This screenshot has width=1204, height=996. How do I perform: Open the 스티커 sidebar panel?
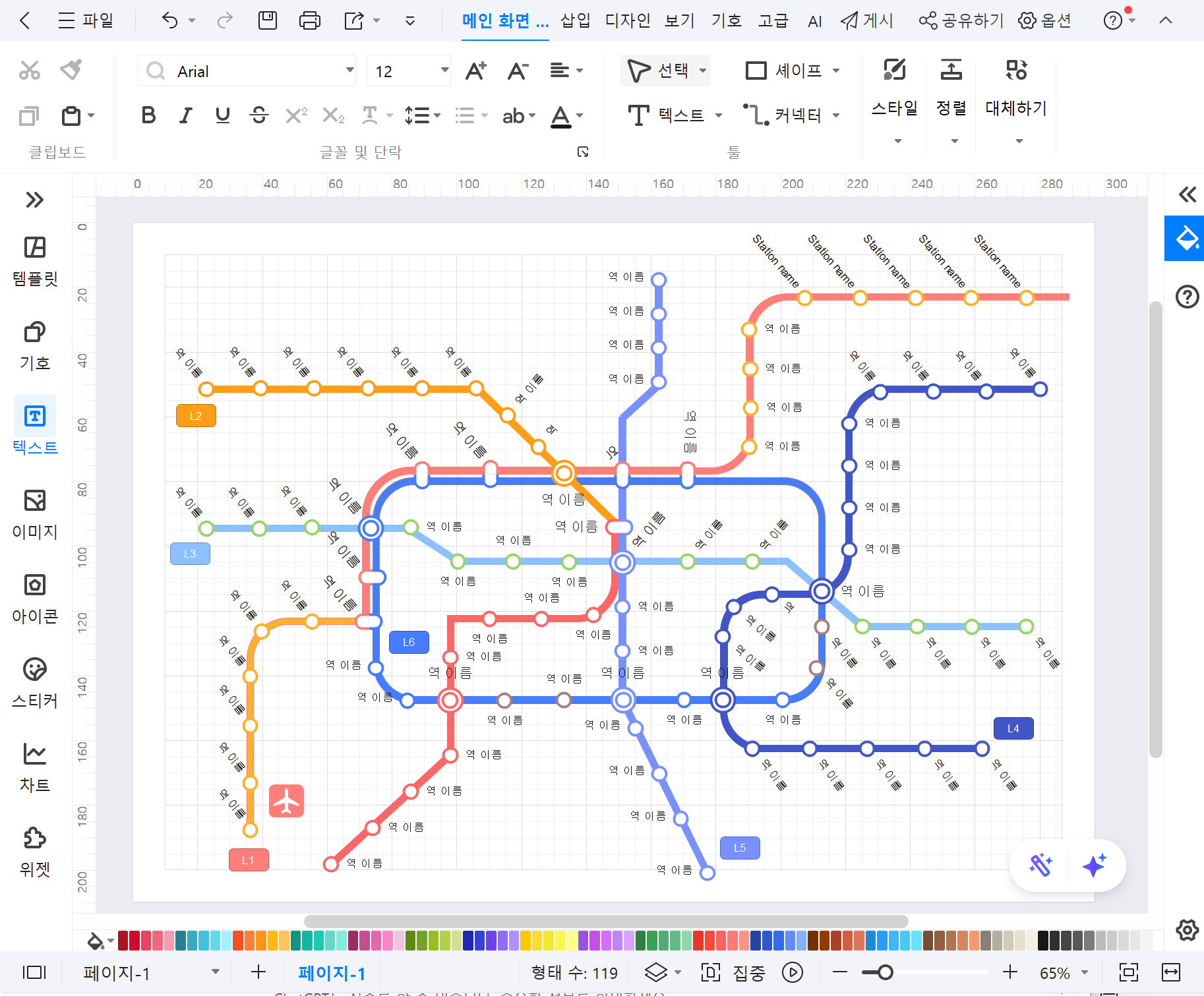coord(35,683)
